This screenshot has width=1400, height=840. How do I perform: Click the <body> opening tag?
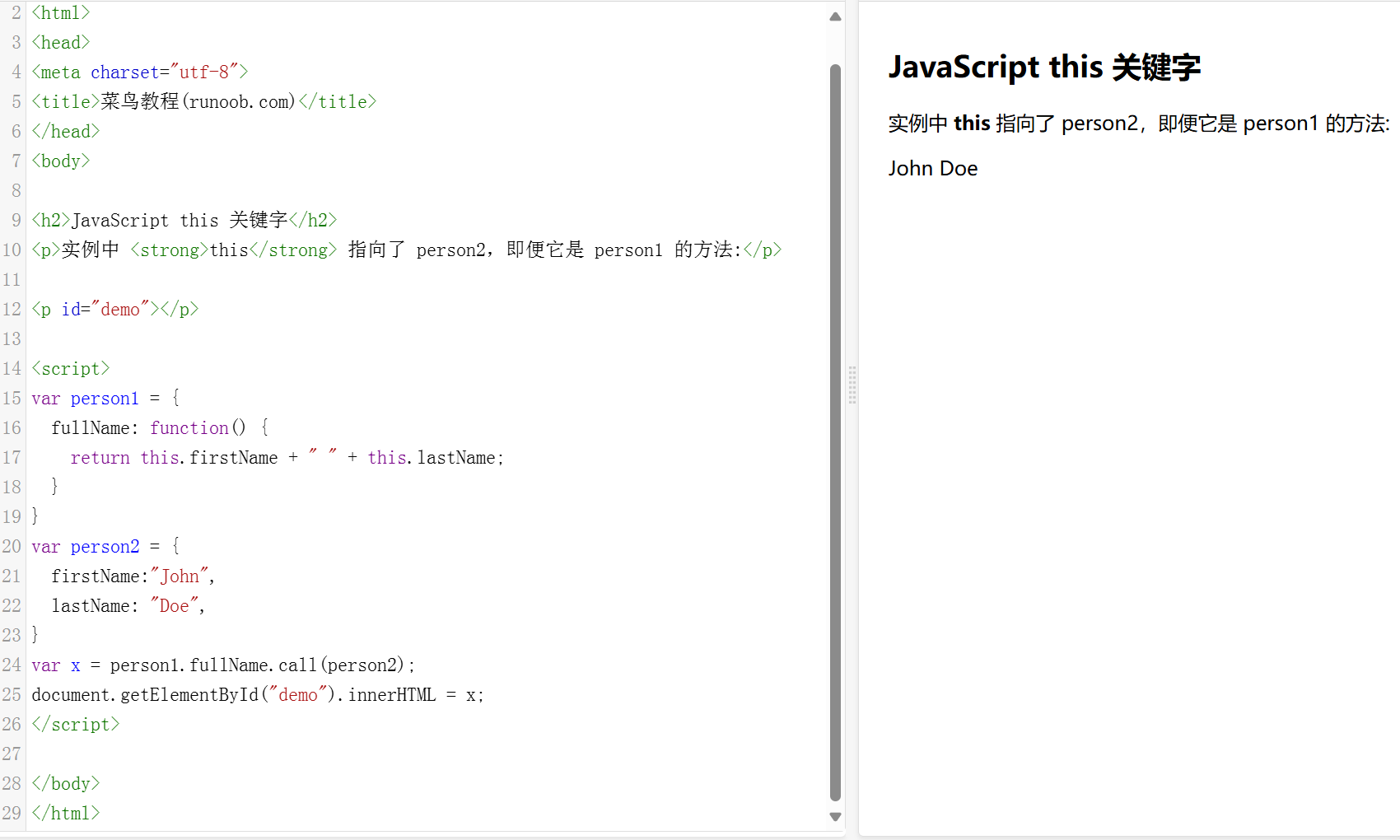coord(61,161)
